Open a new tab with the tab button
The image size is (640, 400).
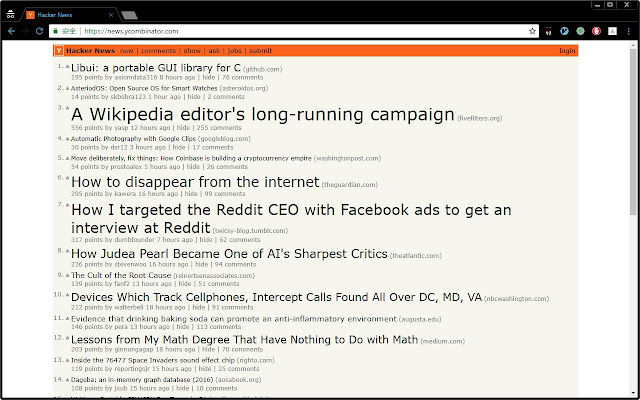tap(130, 16)
